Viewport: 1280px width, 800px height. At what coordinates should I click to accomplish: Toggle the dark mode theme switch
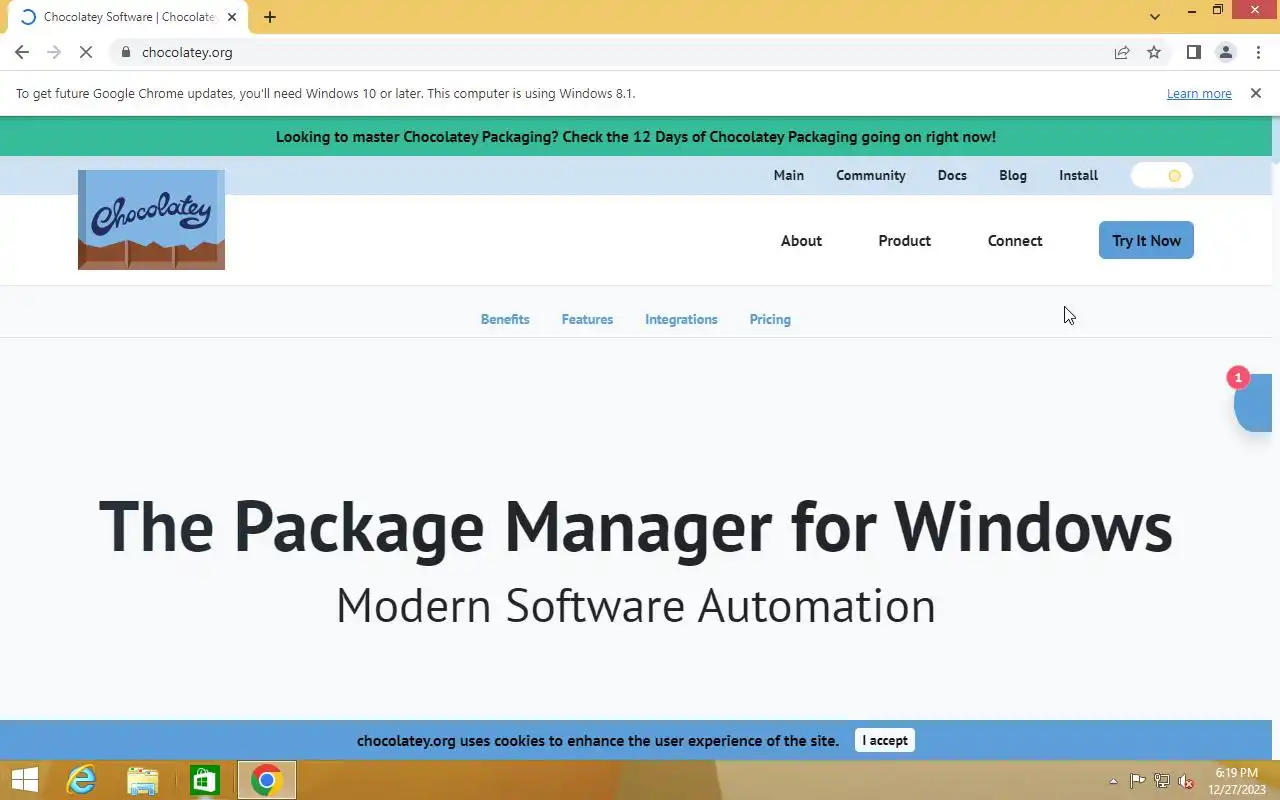1162,176
